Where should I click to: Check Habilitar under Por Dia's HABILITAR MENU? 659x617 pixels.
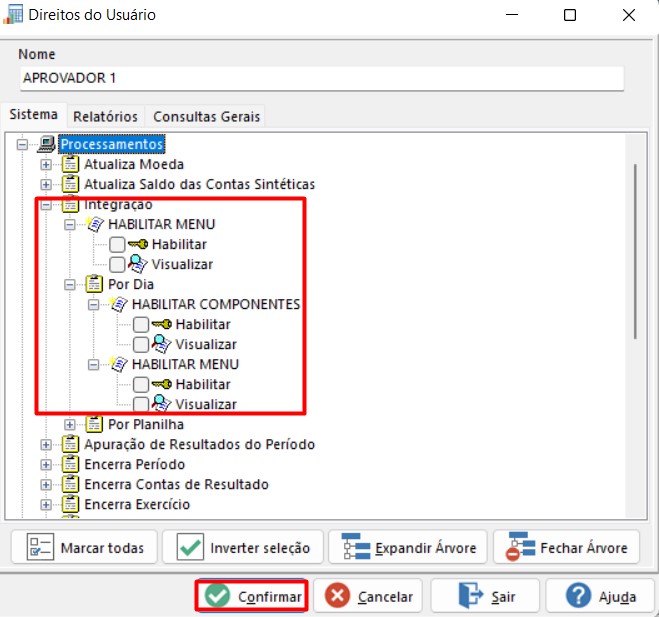141,384
